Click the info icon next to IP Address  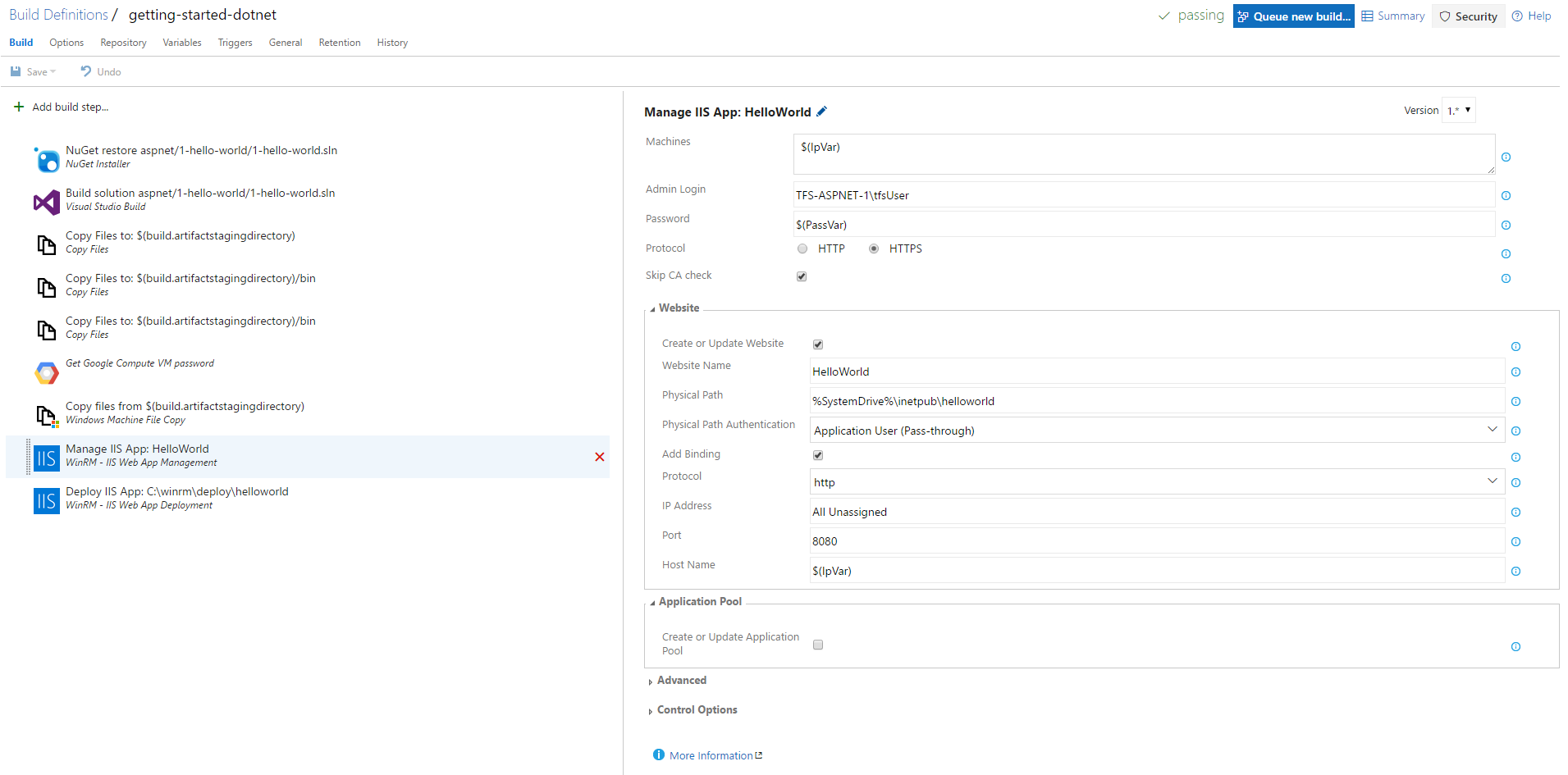point(1515,512)
